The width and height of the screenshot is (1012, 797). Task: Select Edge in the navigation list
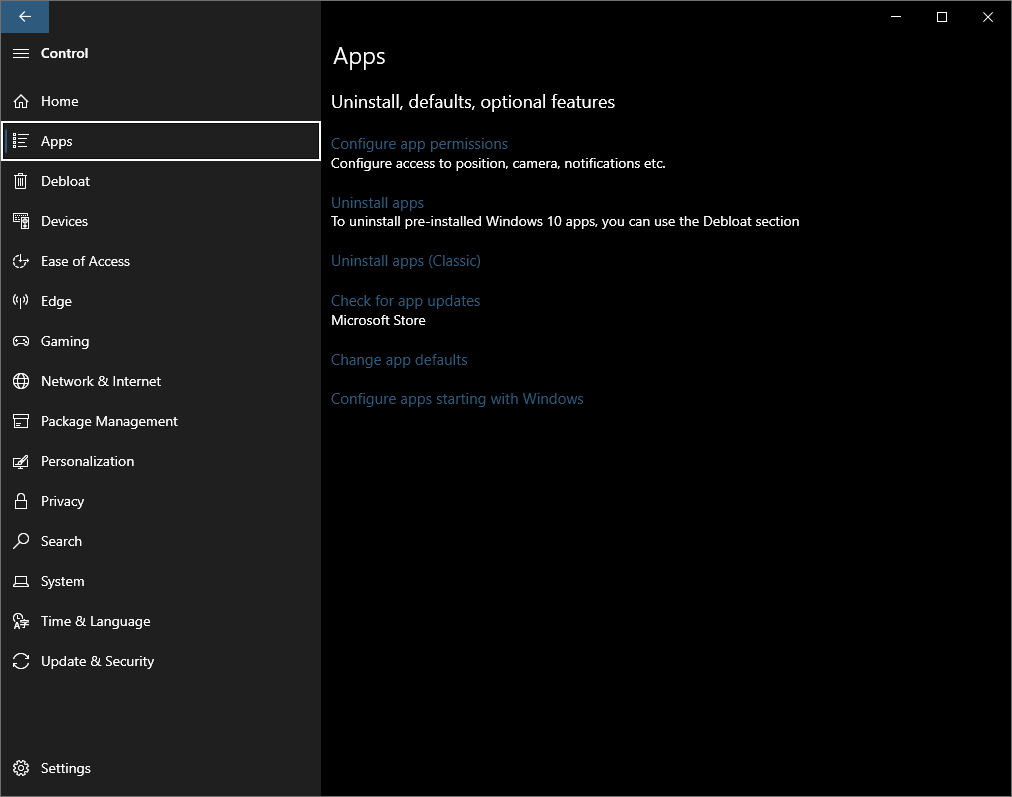click(x=161, y=301)
